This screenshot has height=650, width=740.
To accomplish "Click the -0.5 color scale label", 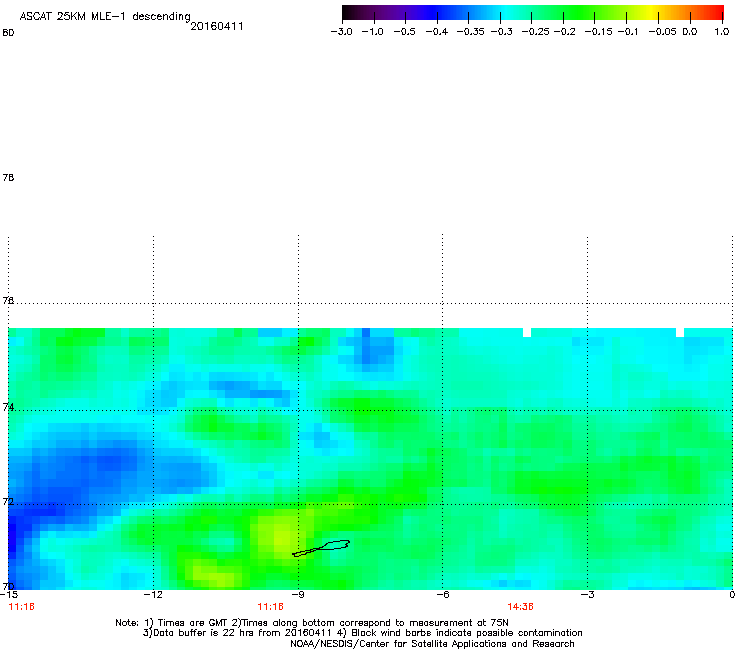I will [x=404, y=32].
